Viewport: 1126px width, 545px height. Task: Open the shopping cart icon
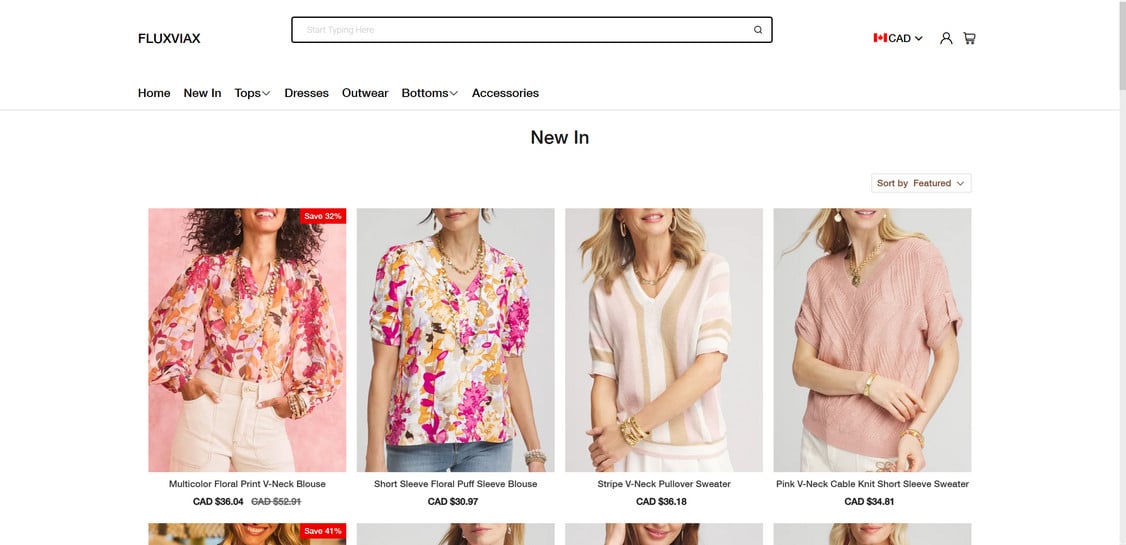coord(969,38)
